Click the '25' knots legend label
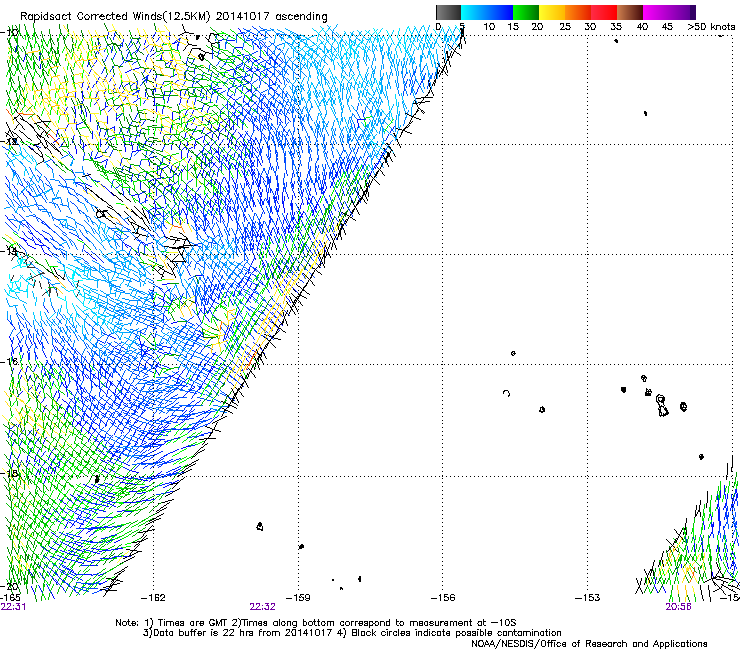740x650 pixels. click(565, 27)
